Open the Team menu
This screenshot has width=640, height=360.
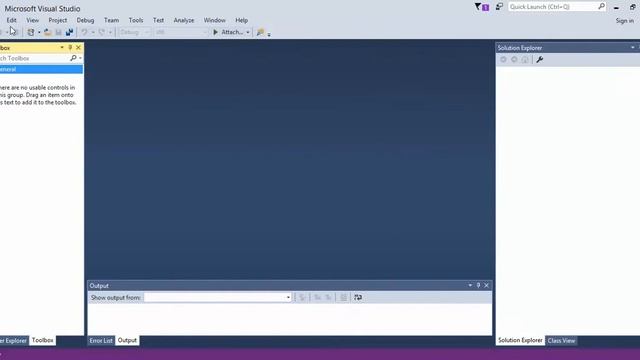(111, 20)
